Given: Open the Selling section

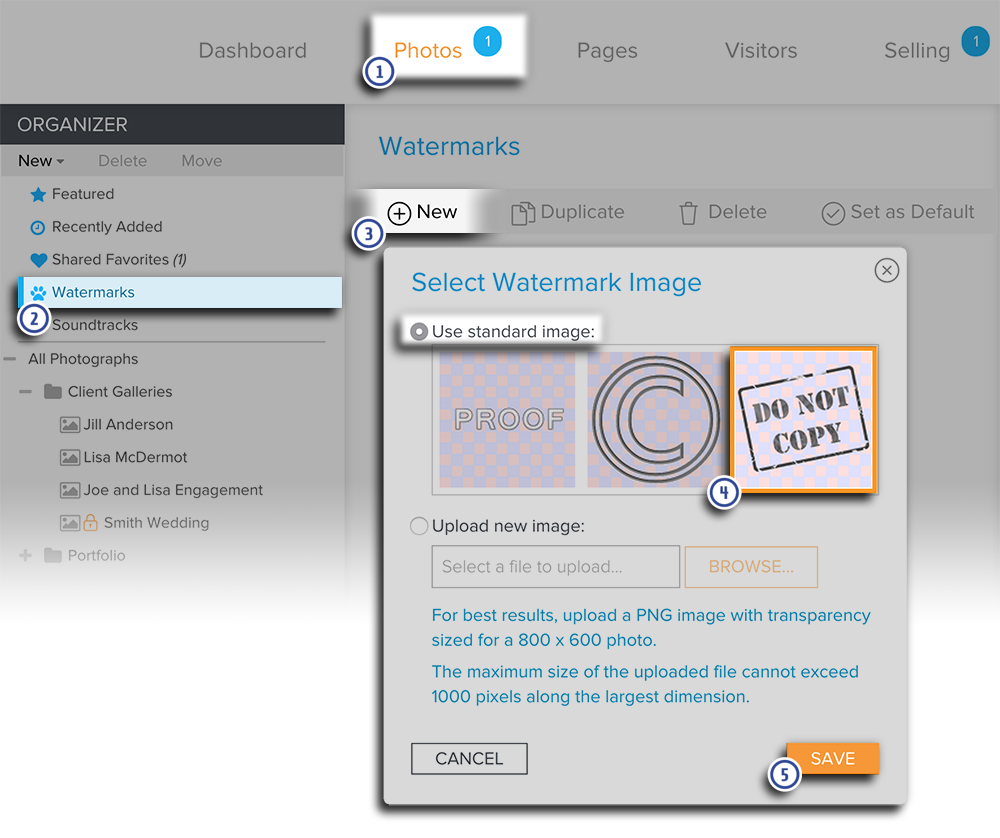Looking at the screenshot, I should tap(916, 50).
